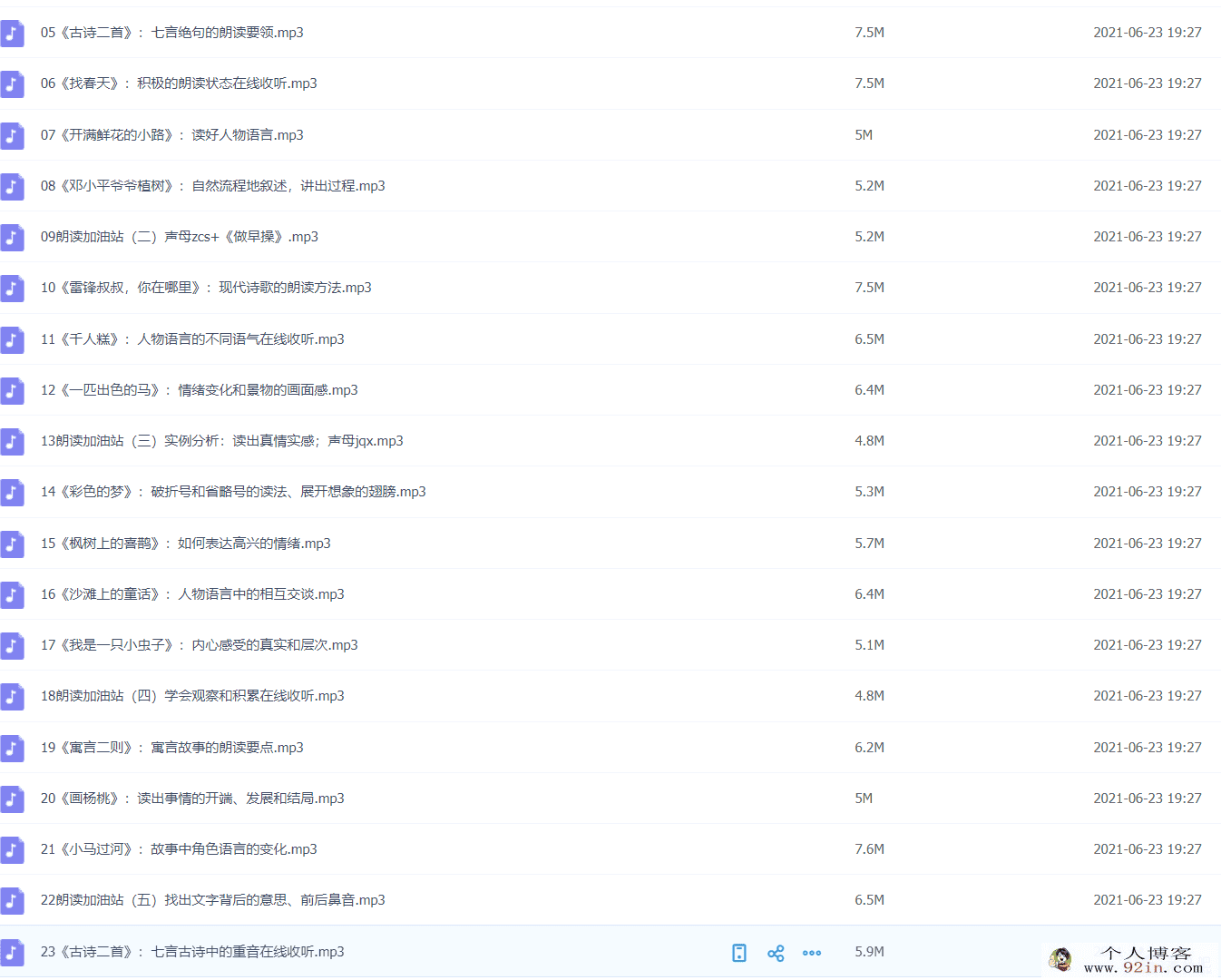Viewport: 1221px width, 980px height.
Task: Click the music icon of file 11《千人糕》
Action: [12, 339]
